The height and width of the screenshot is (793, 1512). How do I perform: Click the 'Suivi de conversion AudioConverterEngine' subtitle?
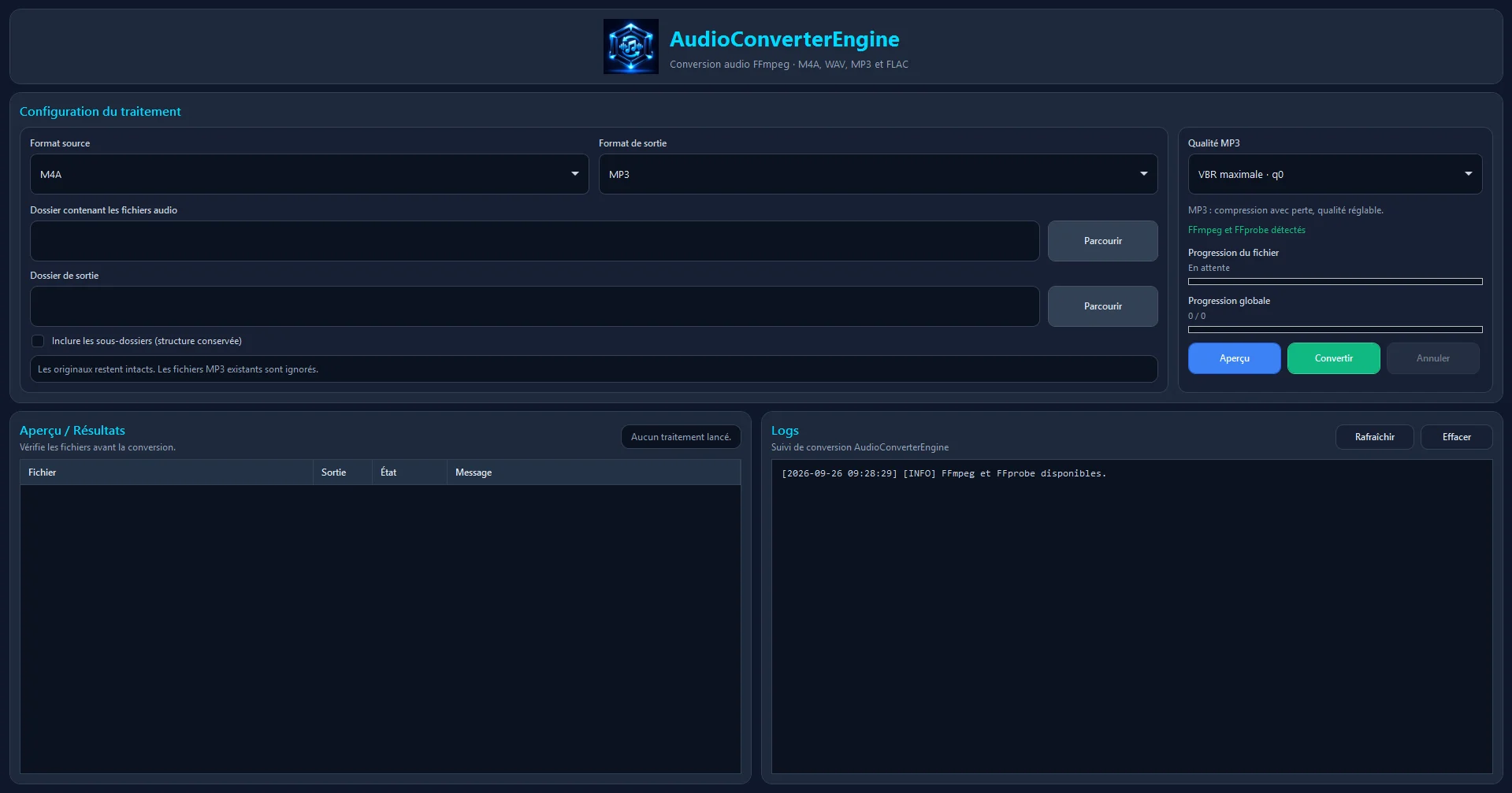tap(860, 447)
